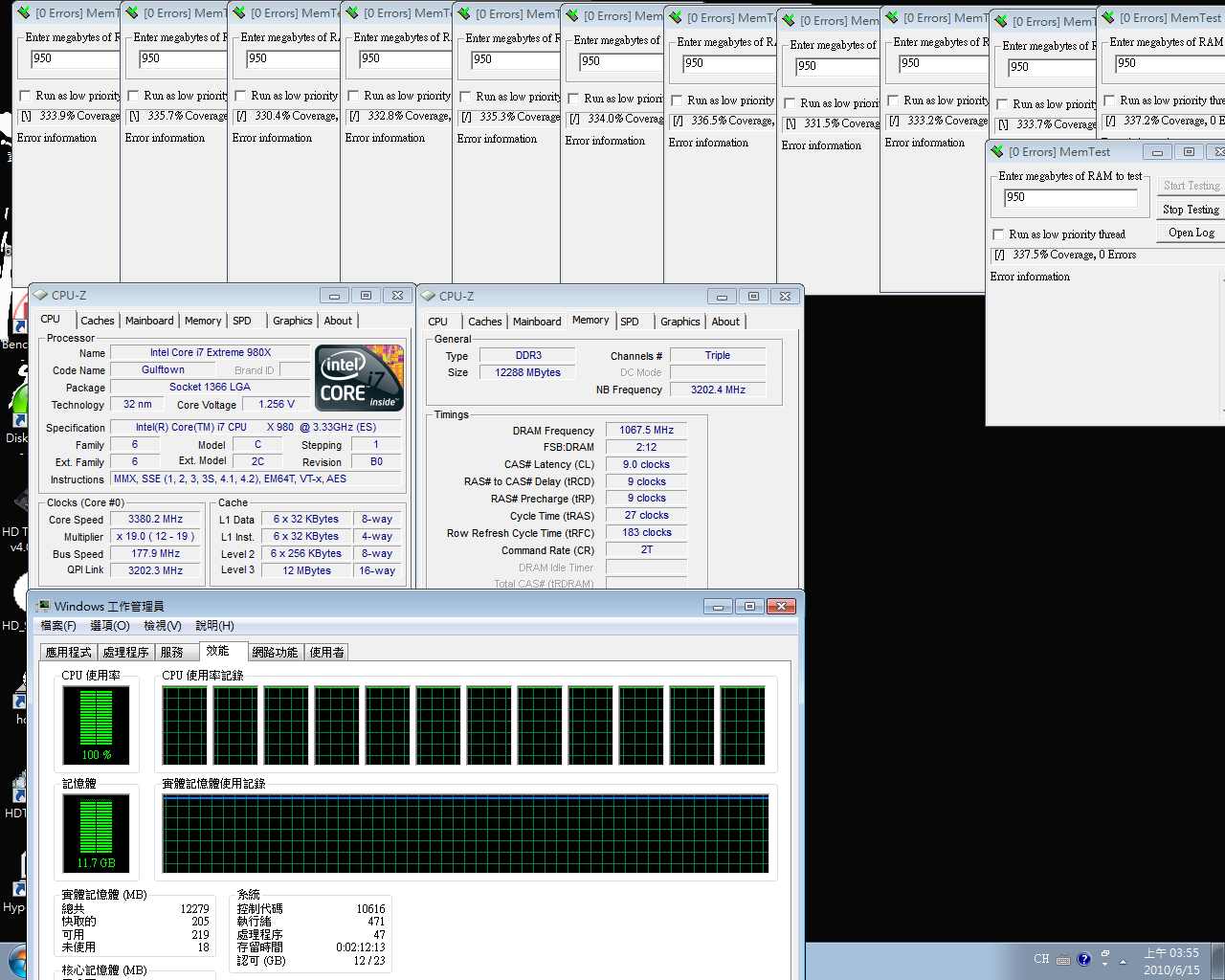Toggle low priority in the 331.5% coverage MemTest
Viewport: 1225px width, 980px height.
(790, 103)
